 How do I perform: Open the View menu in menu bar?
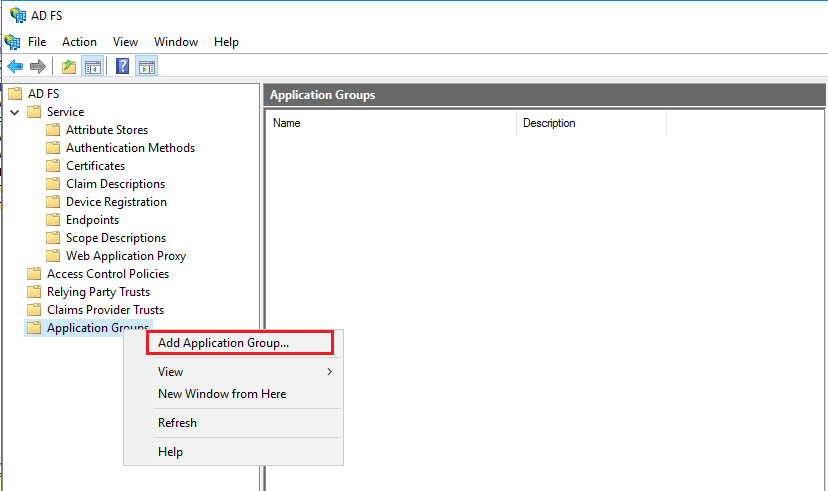tap(125, 42)
